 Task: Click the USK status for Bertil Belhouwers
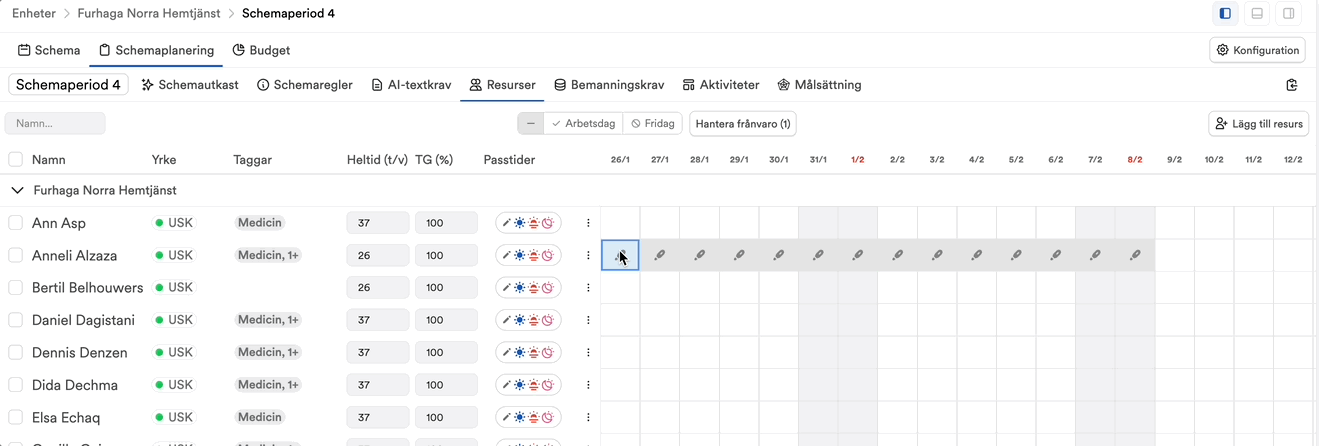click(173, 288)
